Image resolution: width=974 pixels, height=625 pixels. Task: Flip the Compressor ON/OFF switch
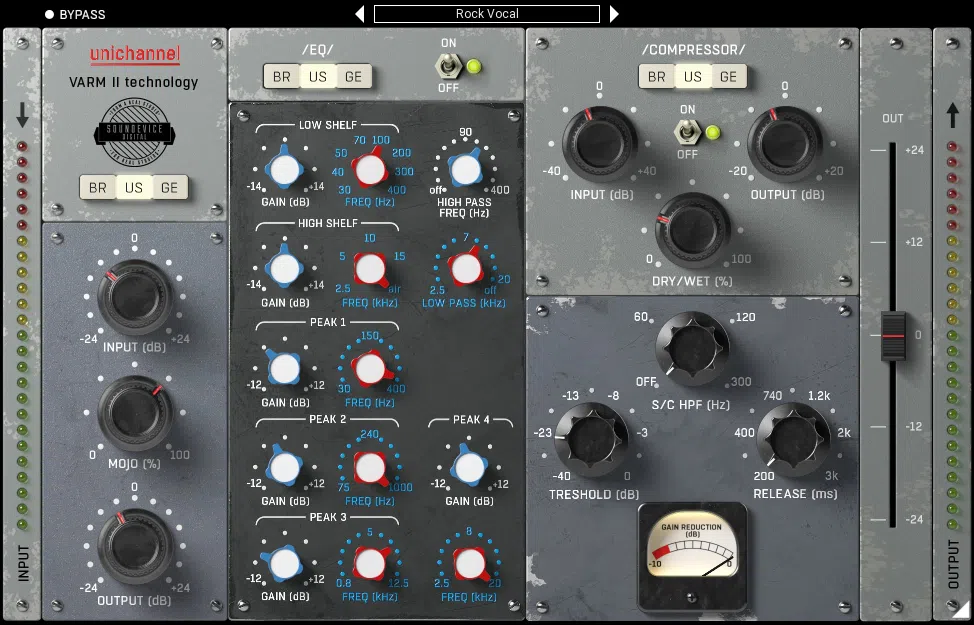[x=687, y=131]
